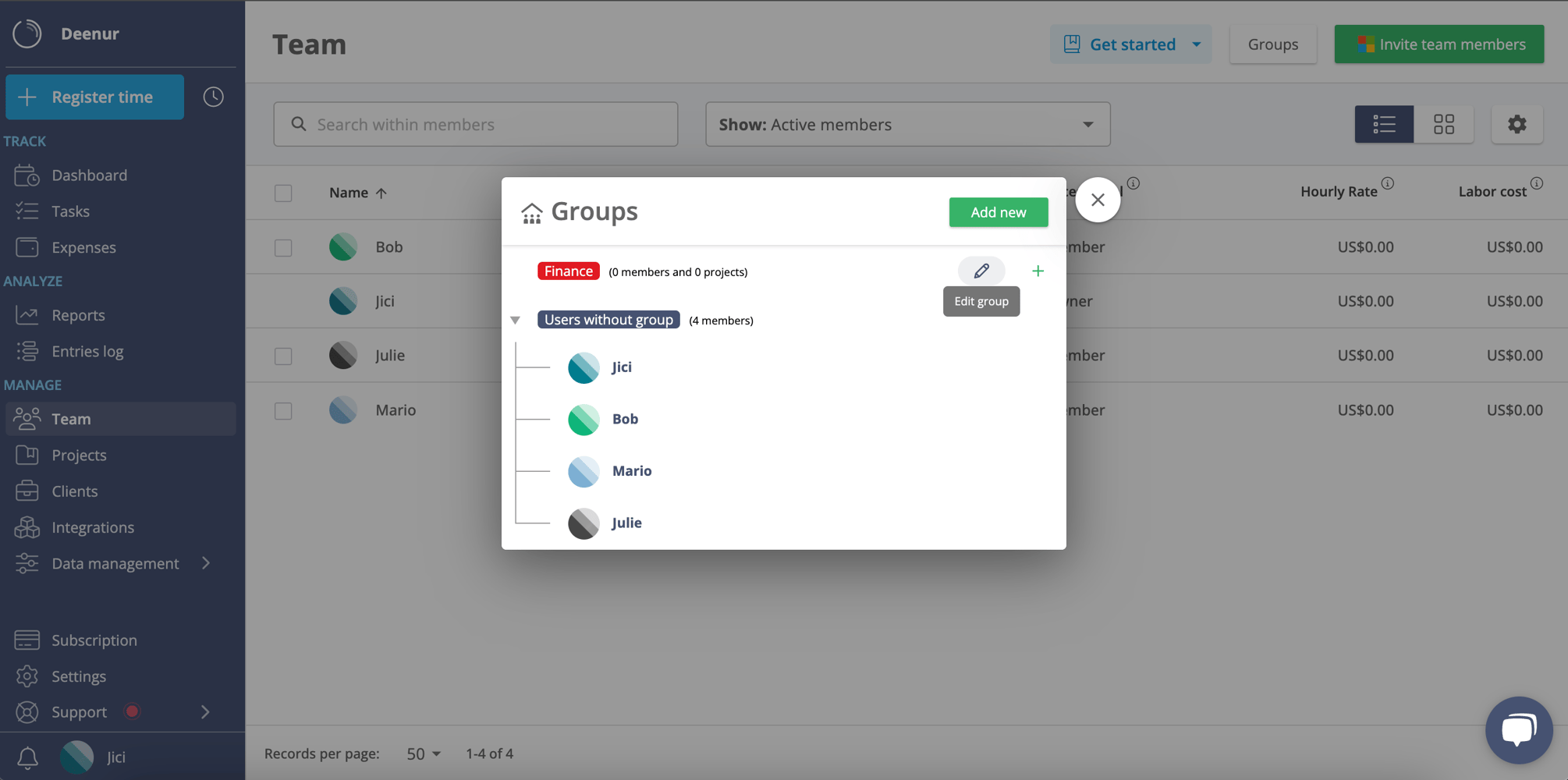
Task: Click the pencil Edit group icon for Finance
Action: pyautogui.click(x=981, y=271)
